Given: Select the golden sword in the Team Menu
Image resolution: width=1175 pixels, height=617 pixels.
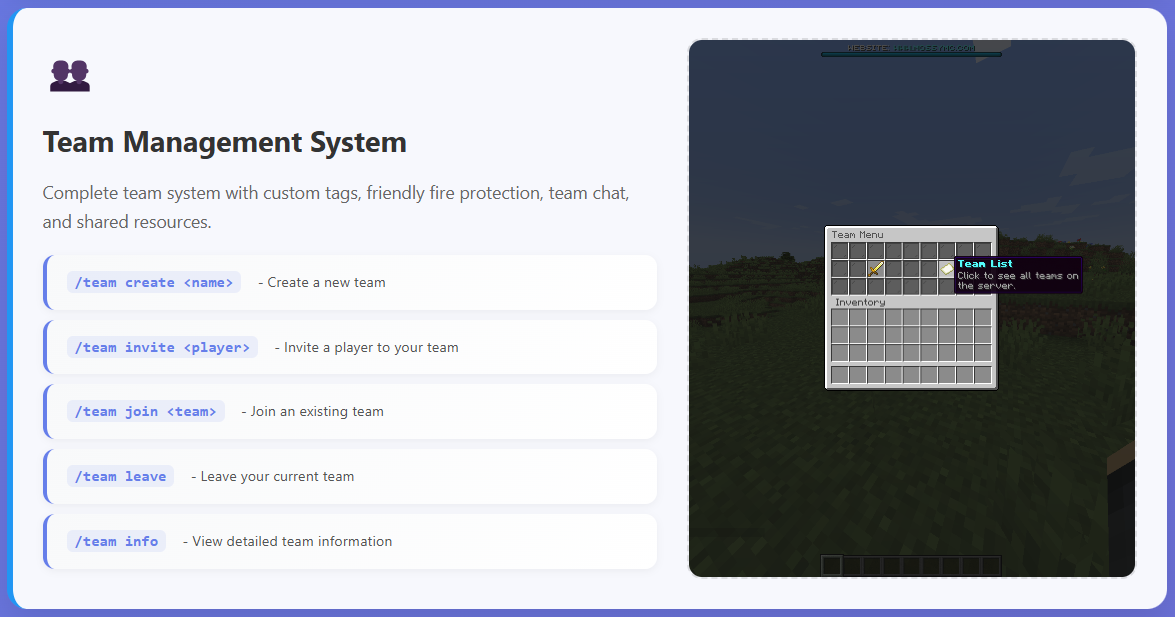Looking at the screenshot, I should (x=874, y=268).
